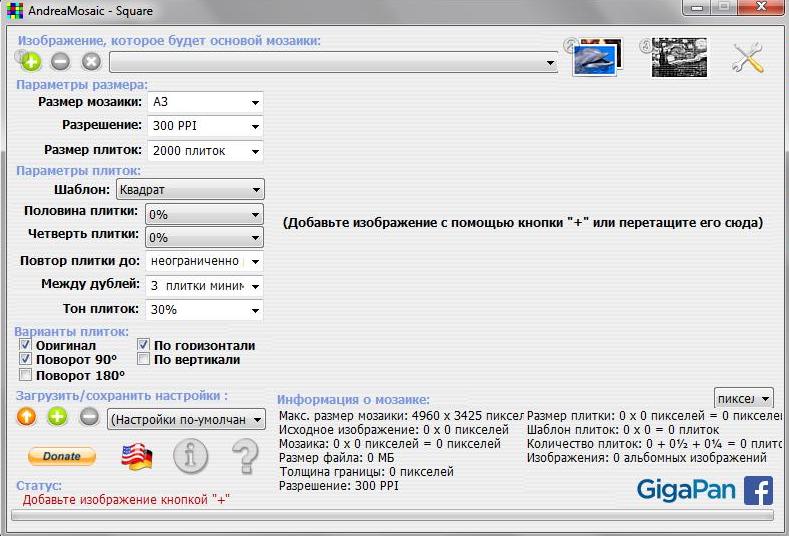Open the question mark help icon
The image size is (789, 536).
(x=246, y=456)
